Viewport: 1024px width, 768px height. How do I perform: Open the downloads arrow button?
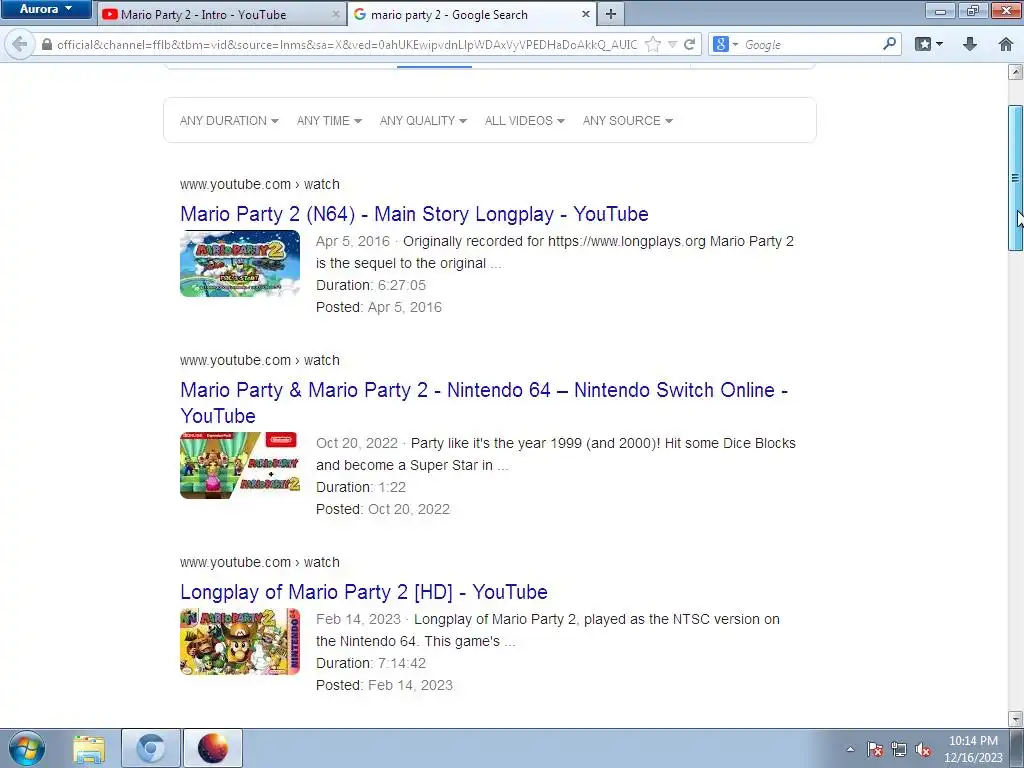pos(970,44)
